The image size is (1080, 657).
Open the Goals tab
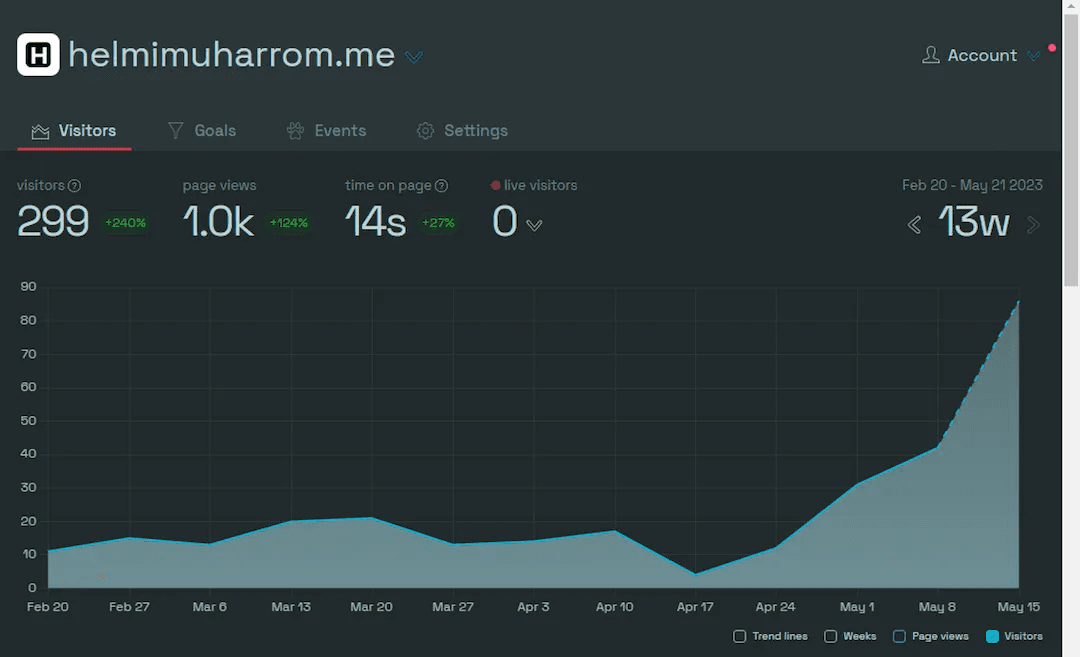[202, 131]
